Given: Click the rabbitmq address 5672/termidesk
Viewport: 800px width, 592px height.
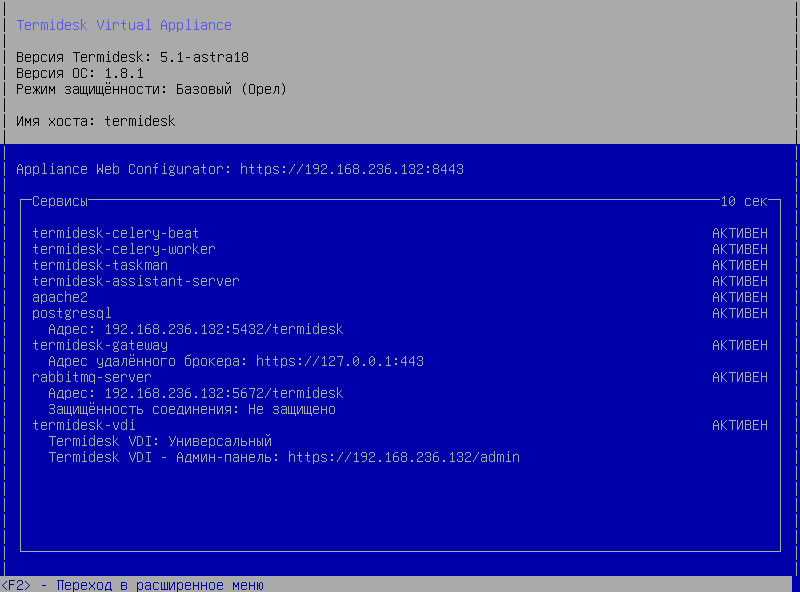Looking at the screenshot, I should coord(224,393).
